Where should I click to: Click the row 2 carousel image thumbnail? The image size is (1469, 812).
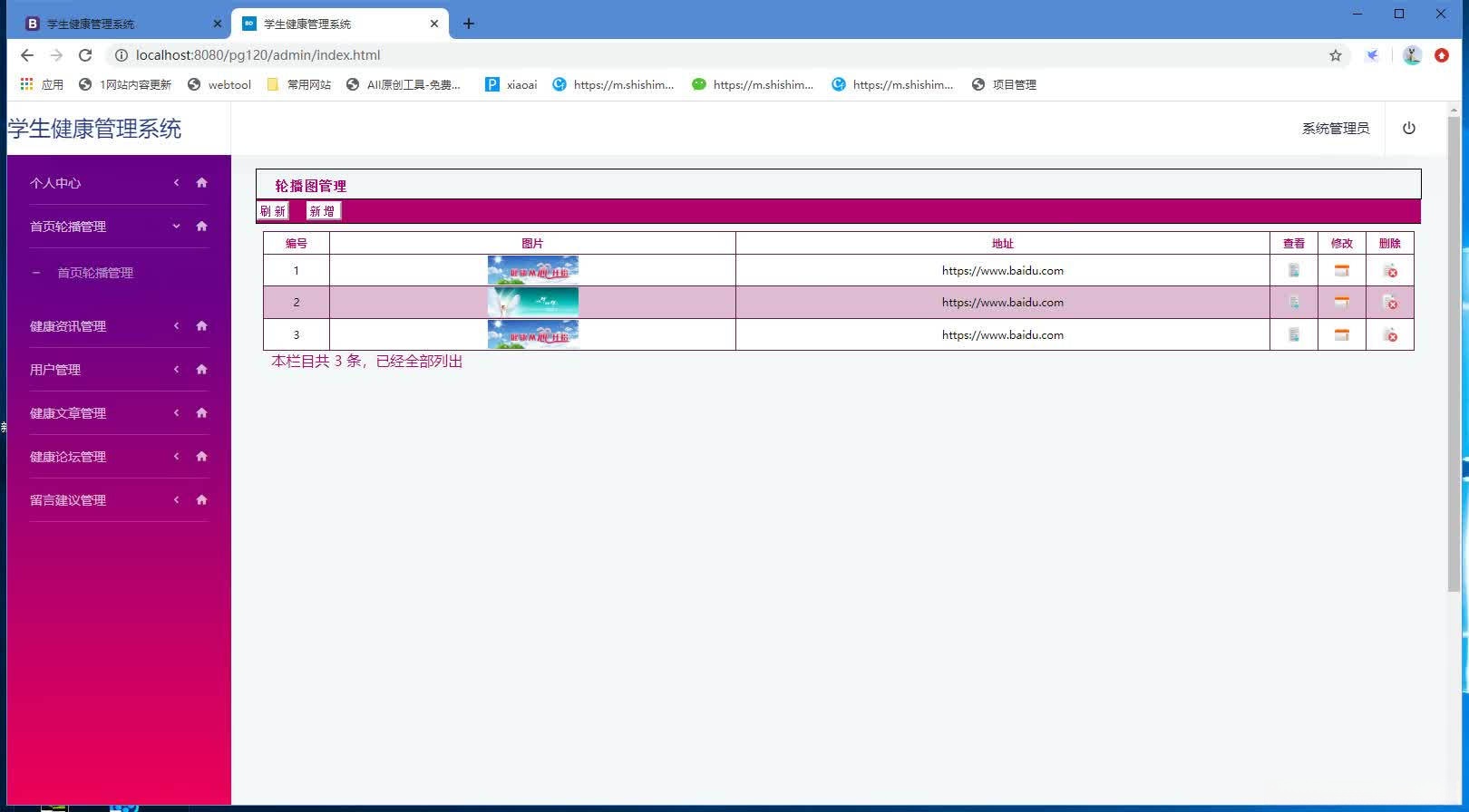pyautogui.click(x=533, y=303)
